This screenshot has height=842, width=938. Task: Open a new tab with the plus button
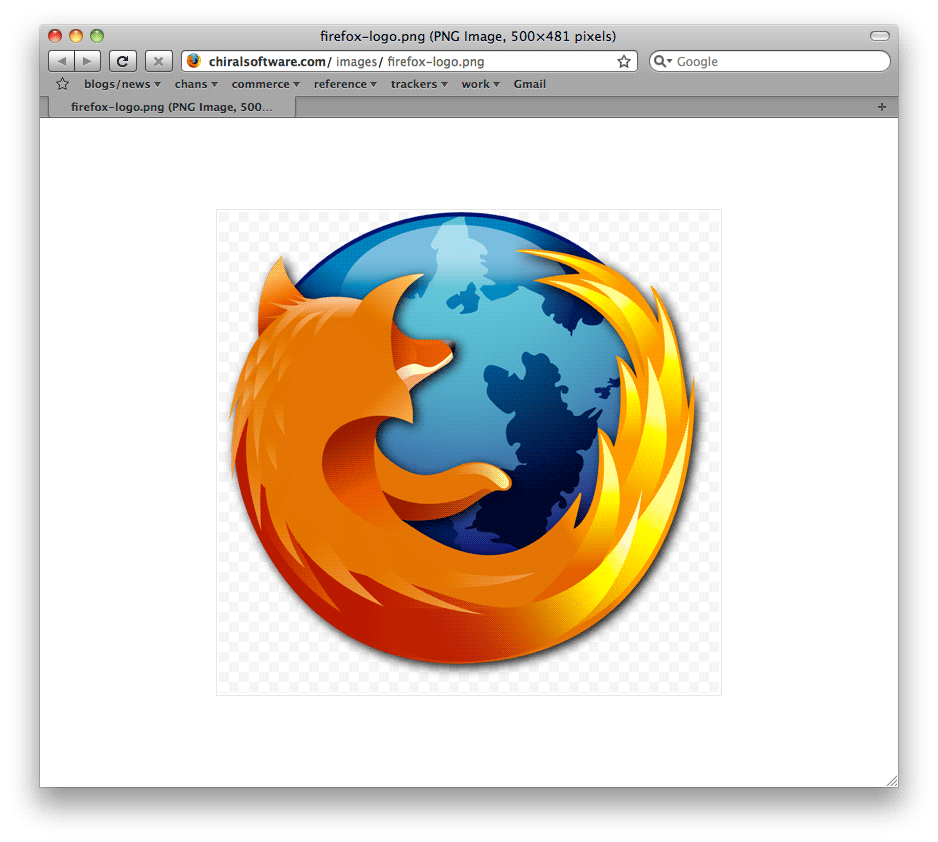882,107
